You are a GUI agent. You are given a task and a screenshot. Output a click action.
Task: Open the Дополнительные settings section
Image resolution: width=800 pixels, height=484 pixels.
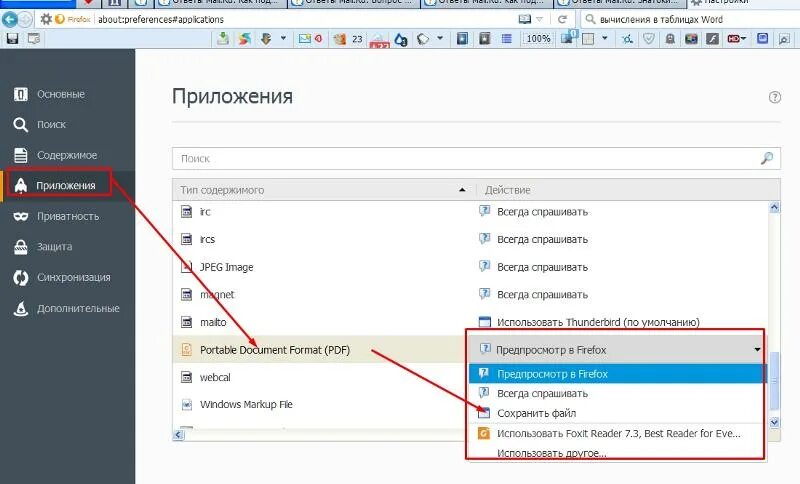(66, 308)
